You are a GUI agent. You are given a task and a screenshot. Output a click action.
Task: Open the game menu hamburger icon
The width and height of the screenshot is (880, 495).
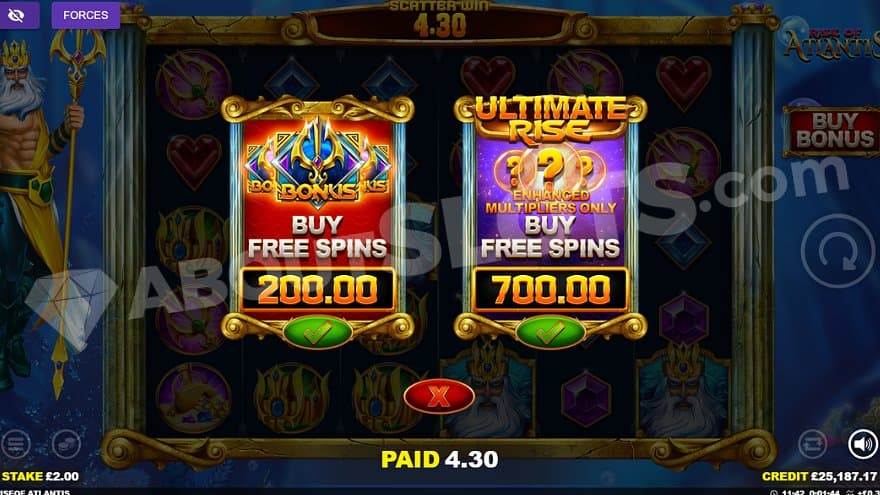click(16, 444)
